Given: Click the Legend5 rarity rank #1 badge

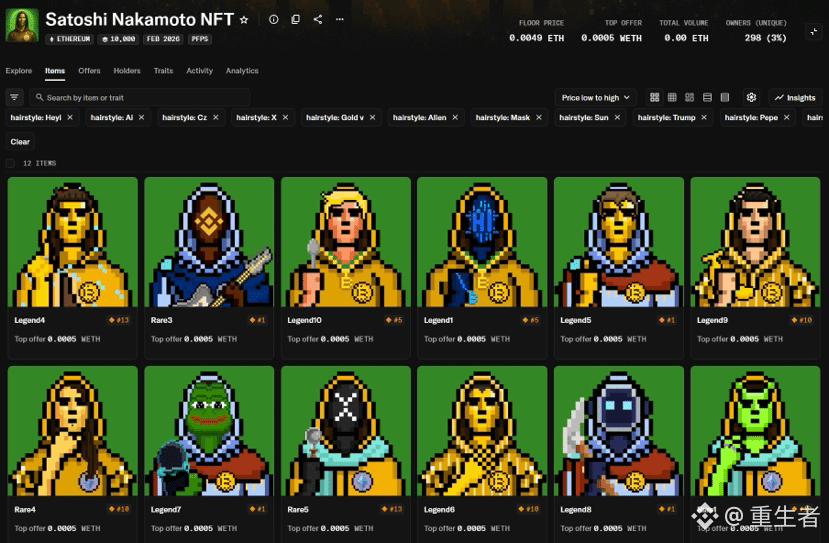Looking at the screenshot, I should (667, 320).
